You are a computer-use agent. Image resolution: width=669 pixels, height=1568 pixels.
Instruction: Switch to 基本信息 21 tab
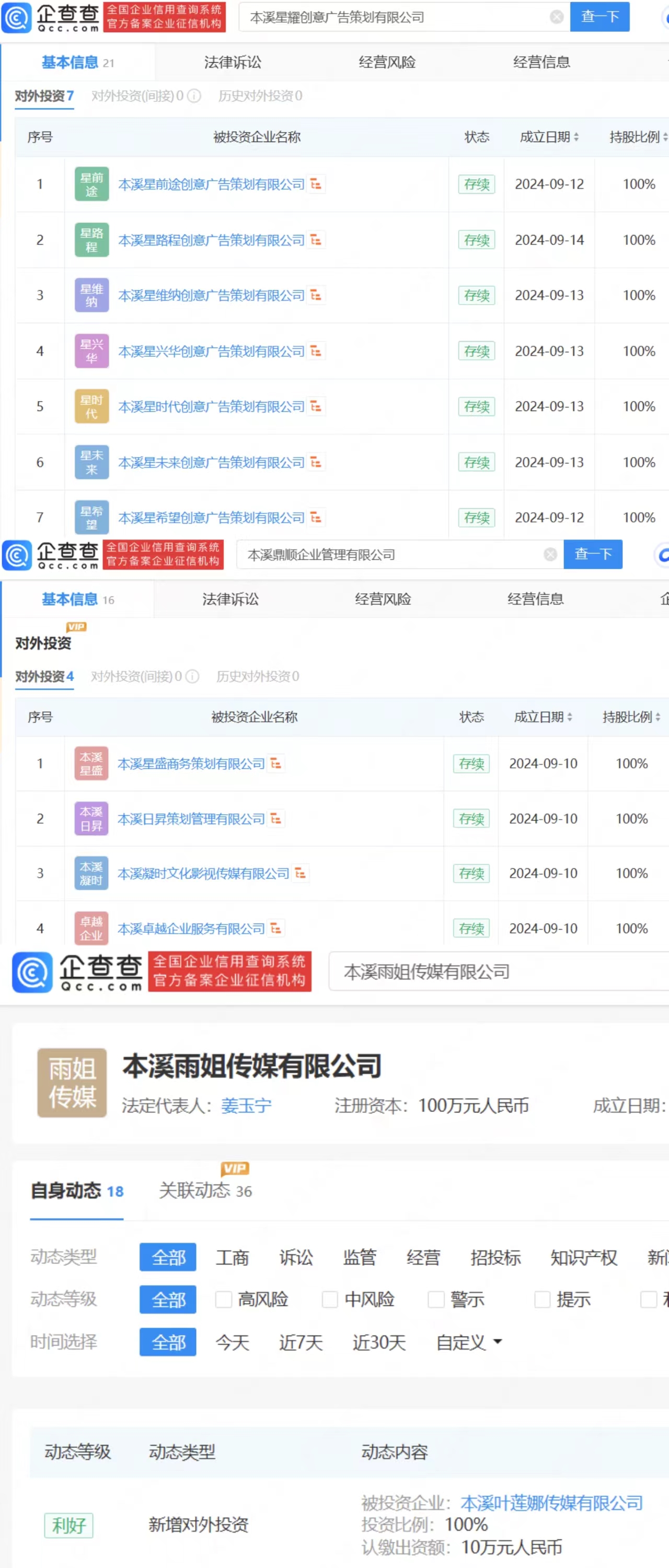click(x=78, y=62)
